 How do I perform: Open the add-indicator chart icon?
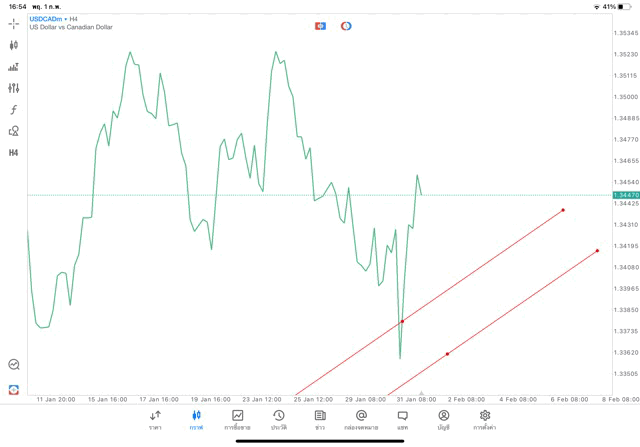[x=14, y=67]
